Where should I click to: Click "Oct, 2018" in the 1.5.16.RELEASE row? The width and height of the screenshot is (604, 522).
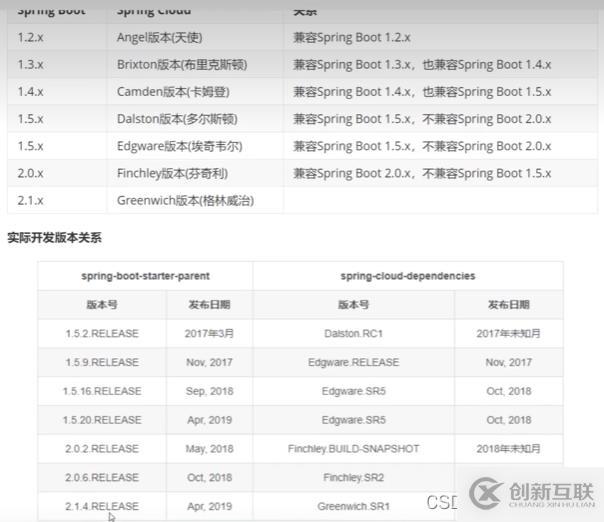(508, 391)
